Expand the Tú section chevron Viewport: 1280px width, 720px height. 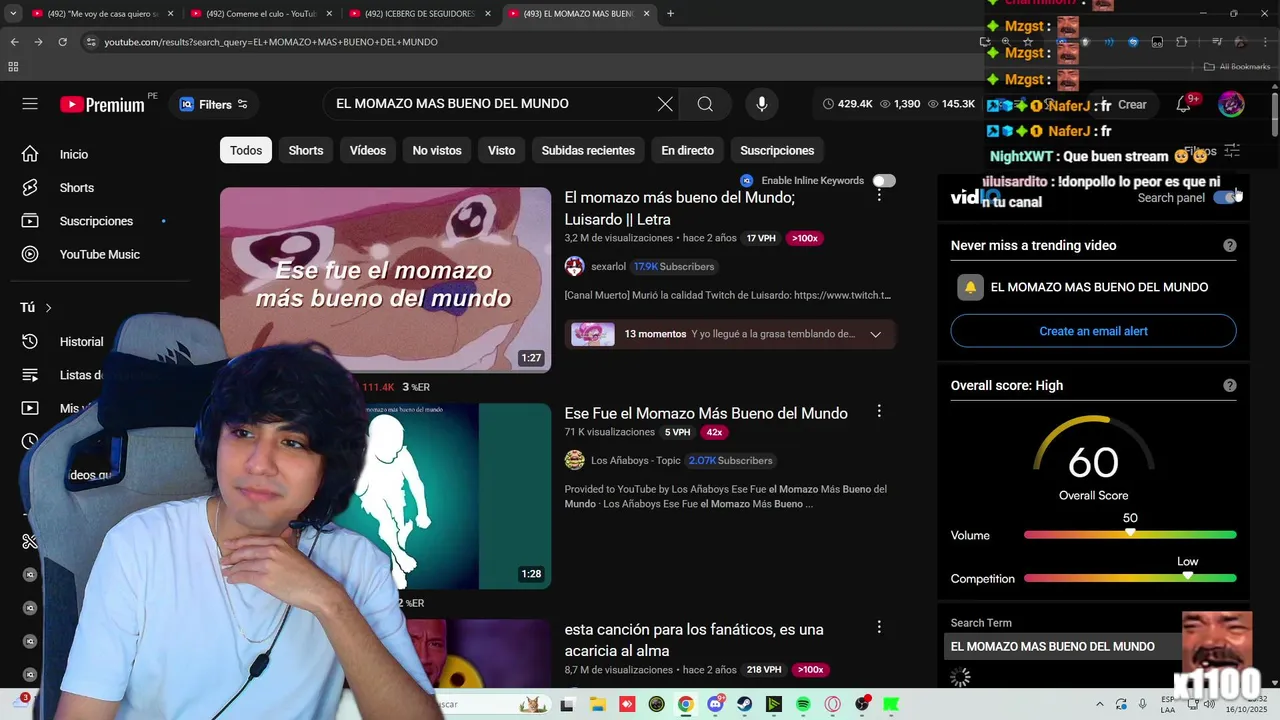pyautogui.click(x=48, y=308)
